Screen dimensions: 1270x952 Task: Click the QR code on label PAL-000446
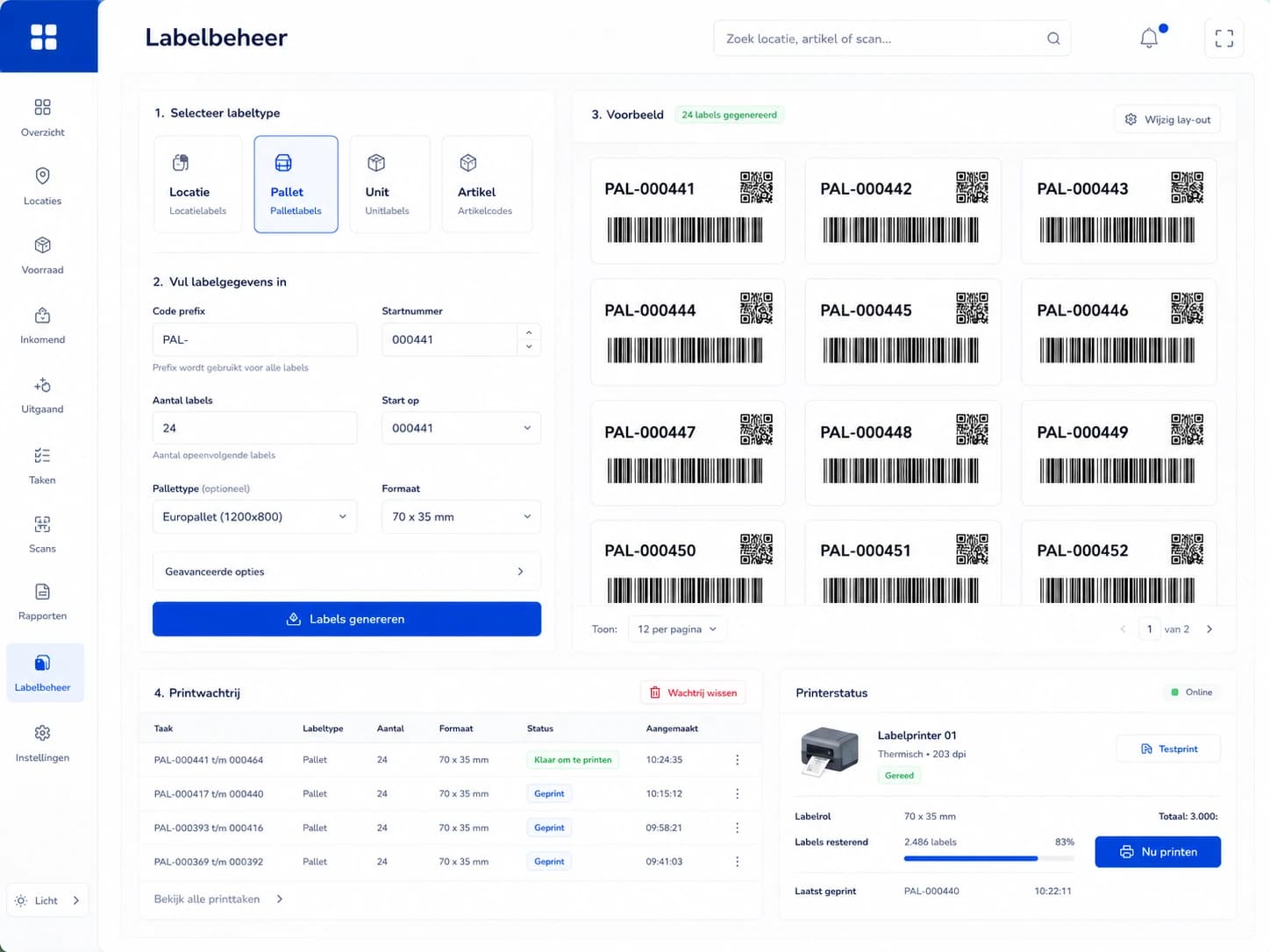point(1188,309)
